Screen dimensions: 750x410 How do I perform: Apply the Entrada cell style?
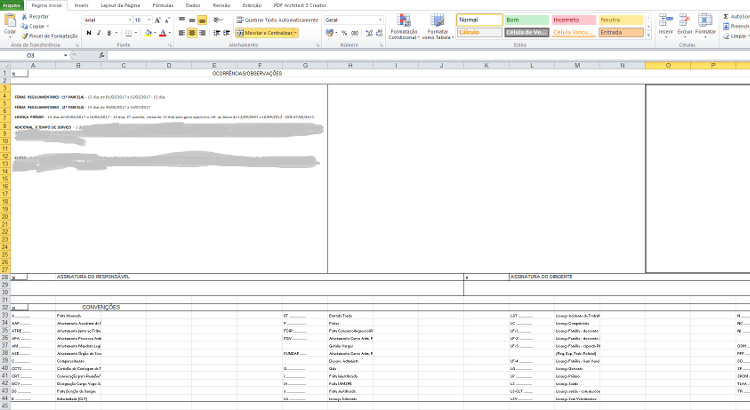click(621, 33)
